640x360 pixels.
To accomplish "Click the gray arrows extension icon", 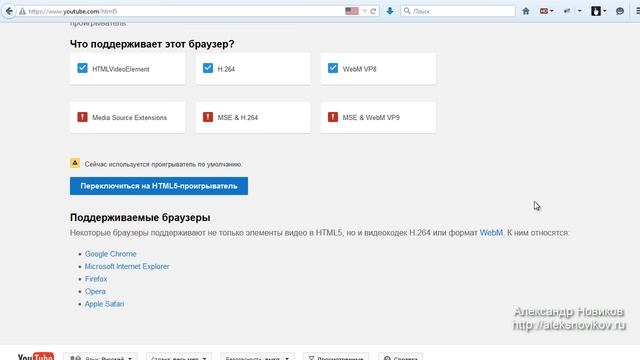I will (567, 11).
